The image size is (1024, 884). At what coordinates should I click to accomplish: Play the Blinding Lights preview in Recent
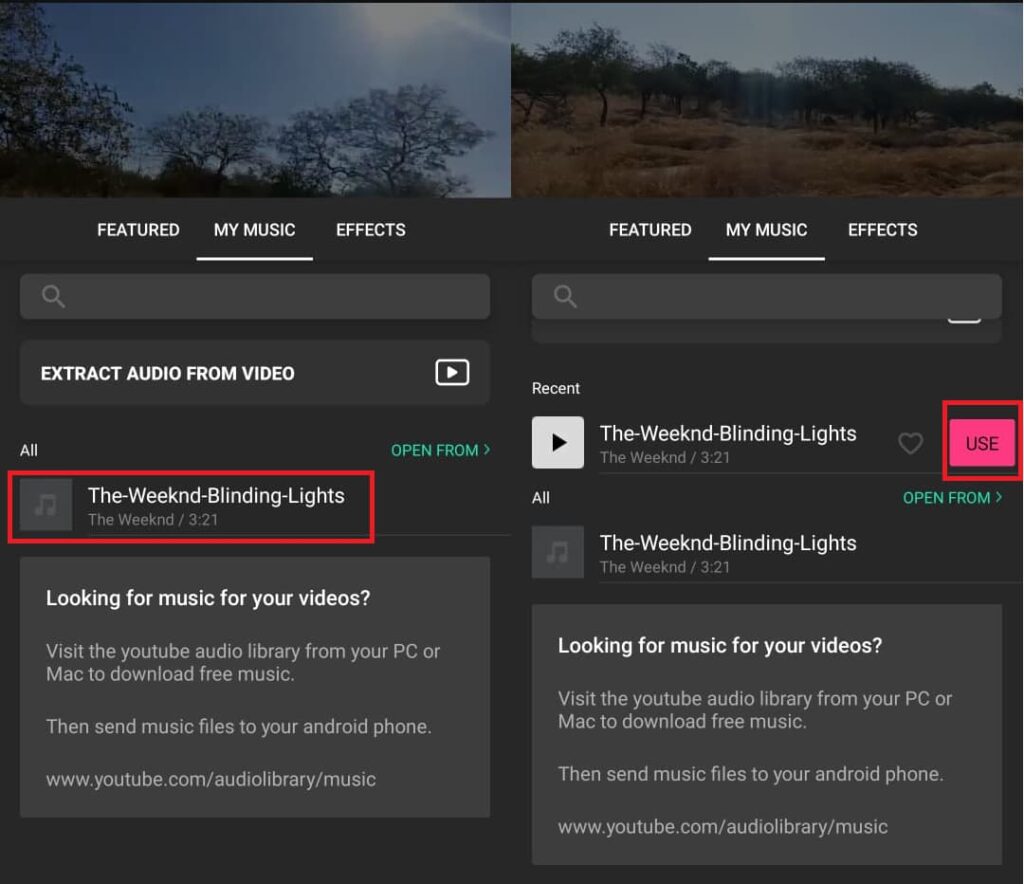coord(557,443)
